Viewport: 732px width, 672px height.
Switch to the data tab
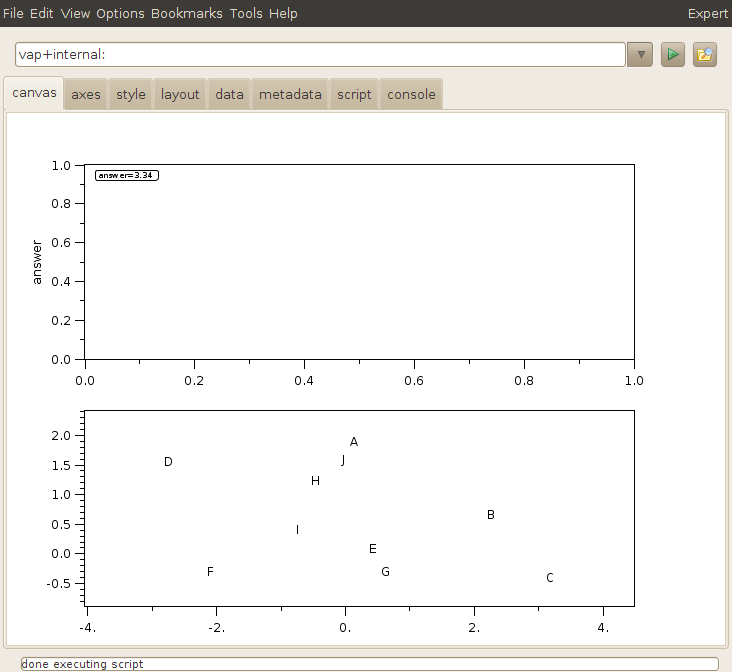[229, 94]
